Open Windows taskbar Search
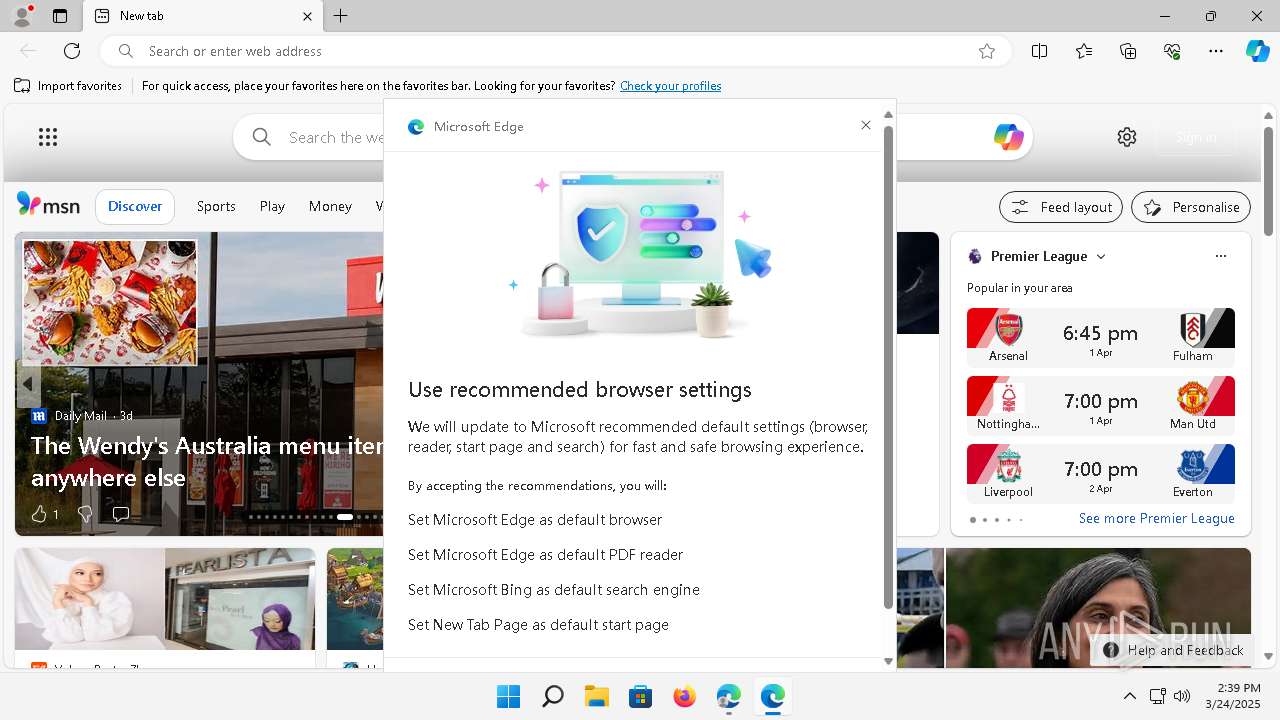The width and height of the screenshot is (1280, 720). pos(553,696)
